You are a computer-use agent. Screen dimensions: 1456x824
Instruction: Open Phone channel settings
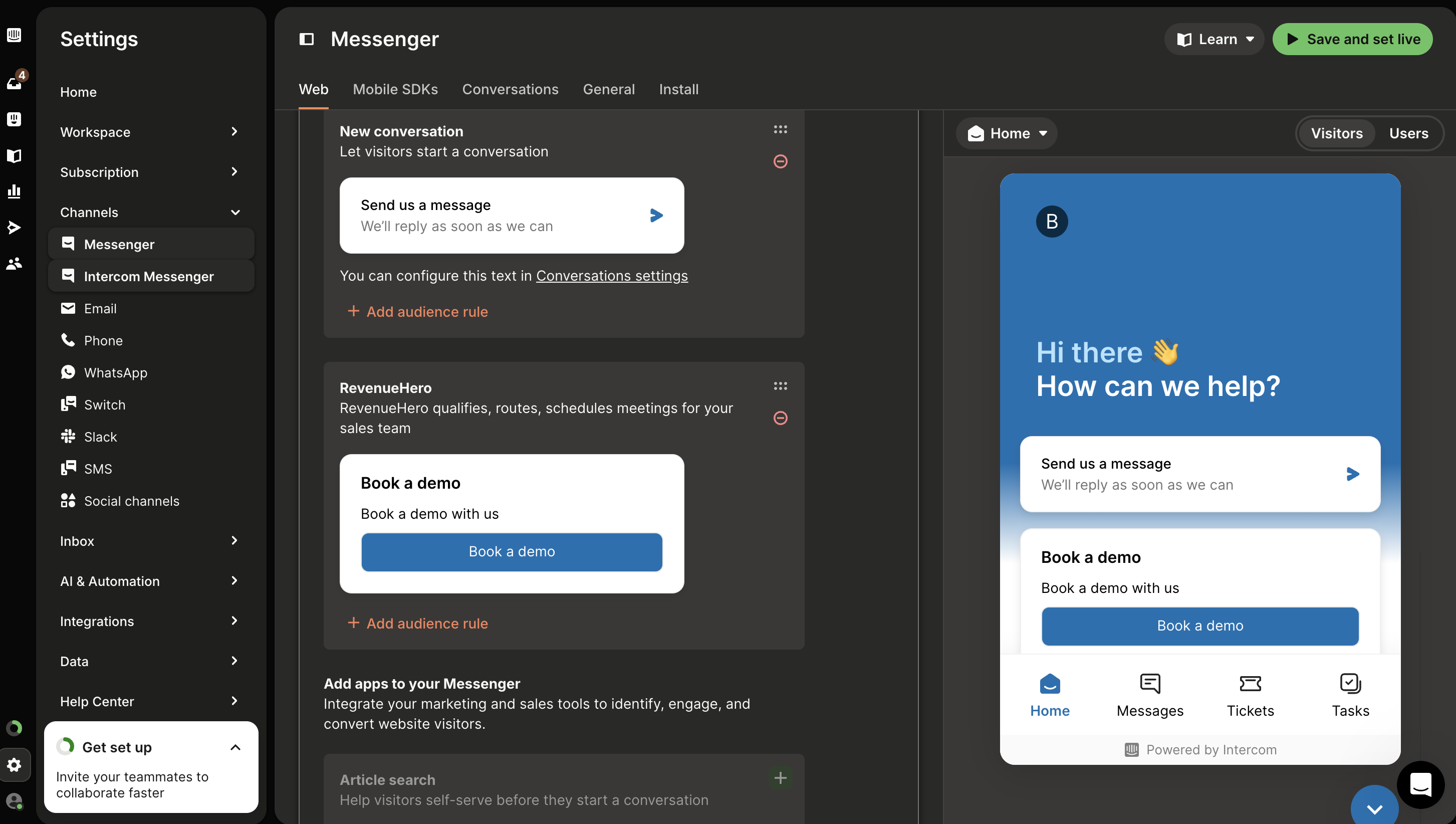151,341
